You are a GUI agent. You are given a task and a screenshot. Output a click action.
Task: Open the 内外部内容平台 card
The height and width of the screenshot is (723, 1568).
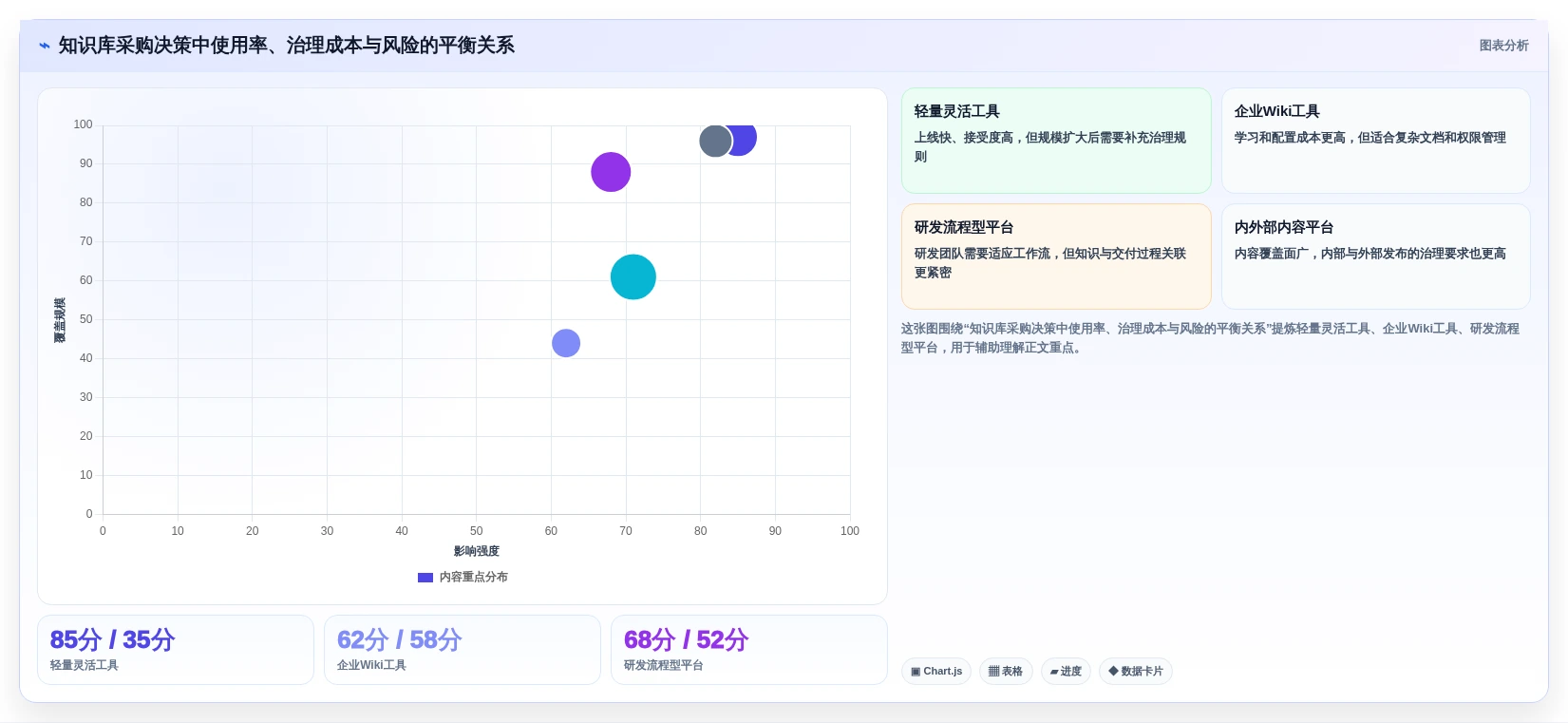pos(1375,257)
